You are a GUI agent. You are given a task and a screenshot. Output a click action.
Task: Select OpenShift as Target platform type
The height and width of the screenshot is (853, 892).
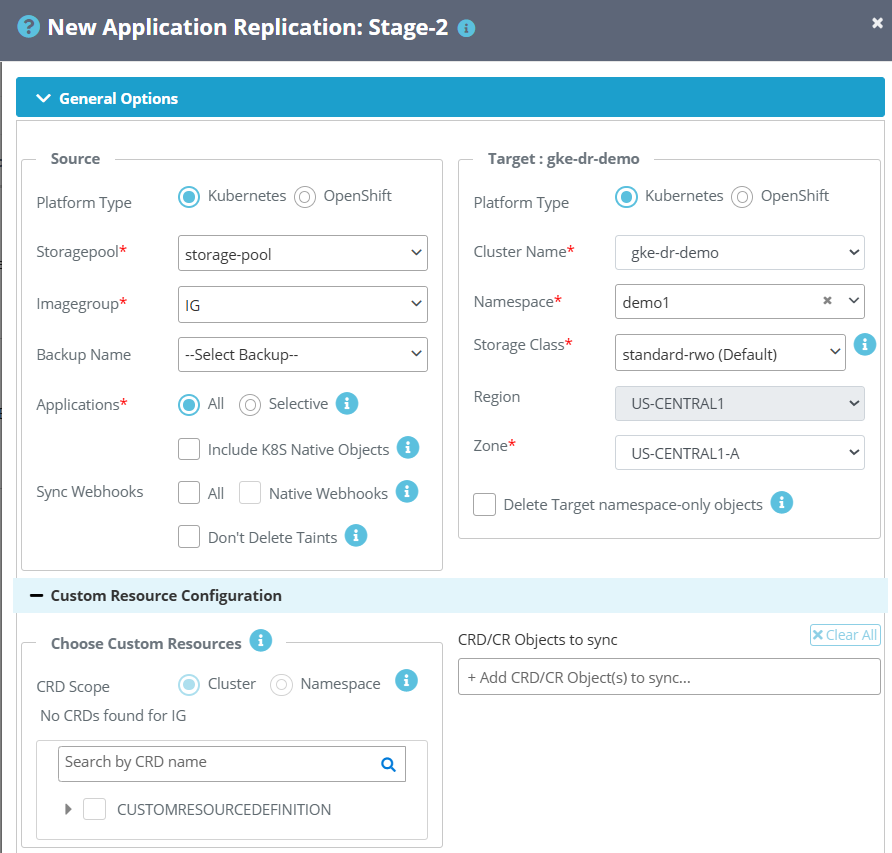click(742, 197)
